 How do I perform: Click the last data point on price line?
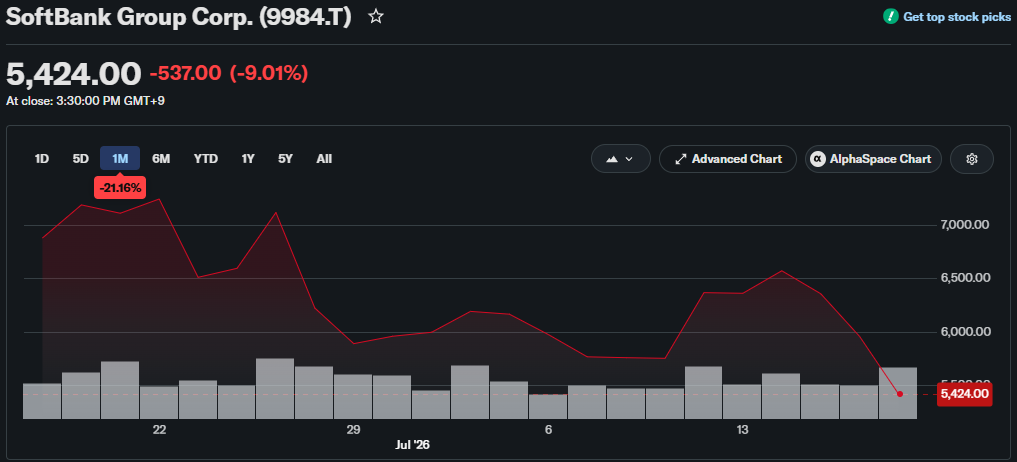click(900, 394)
